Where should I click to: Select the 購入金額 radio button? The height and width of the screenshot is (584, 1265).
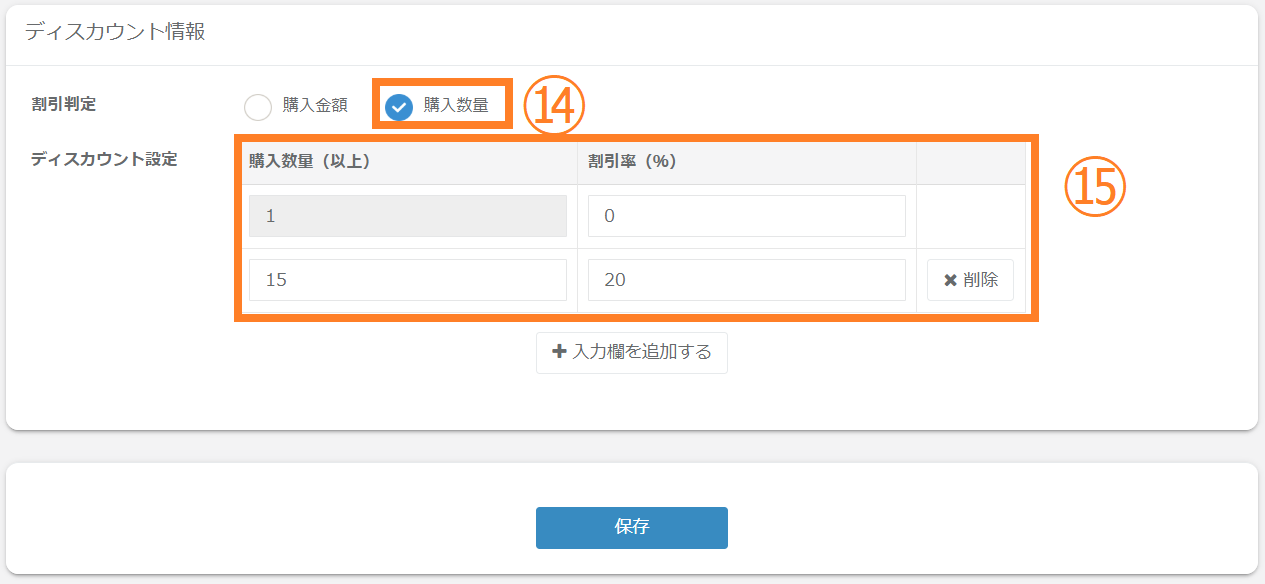click(258, 107)
